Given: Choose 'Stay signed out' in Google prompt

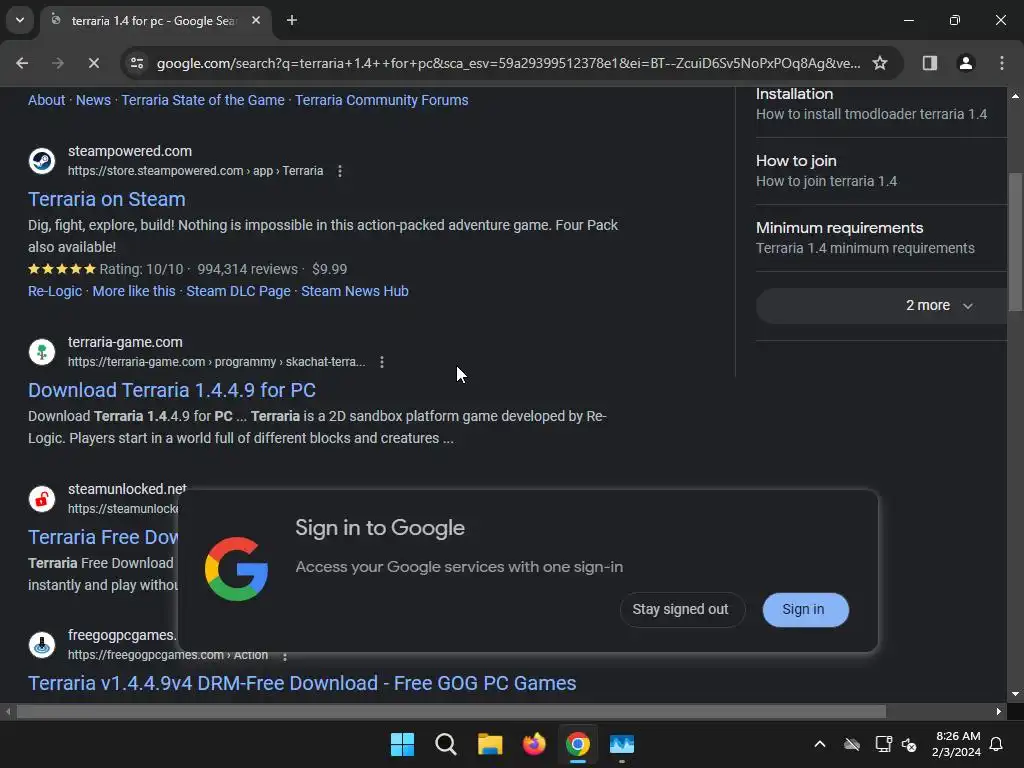Looking at the screenshot, I should click(x=680, y=609).
